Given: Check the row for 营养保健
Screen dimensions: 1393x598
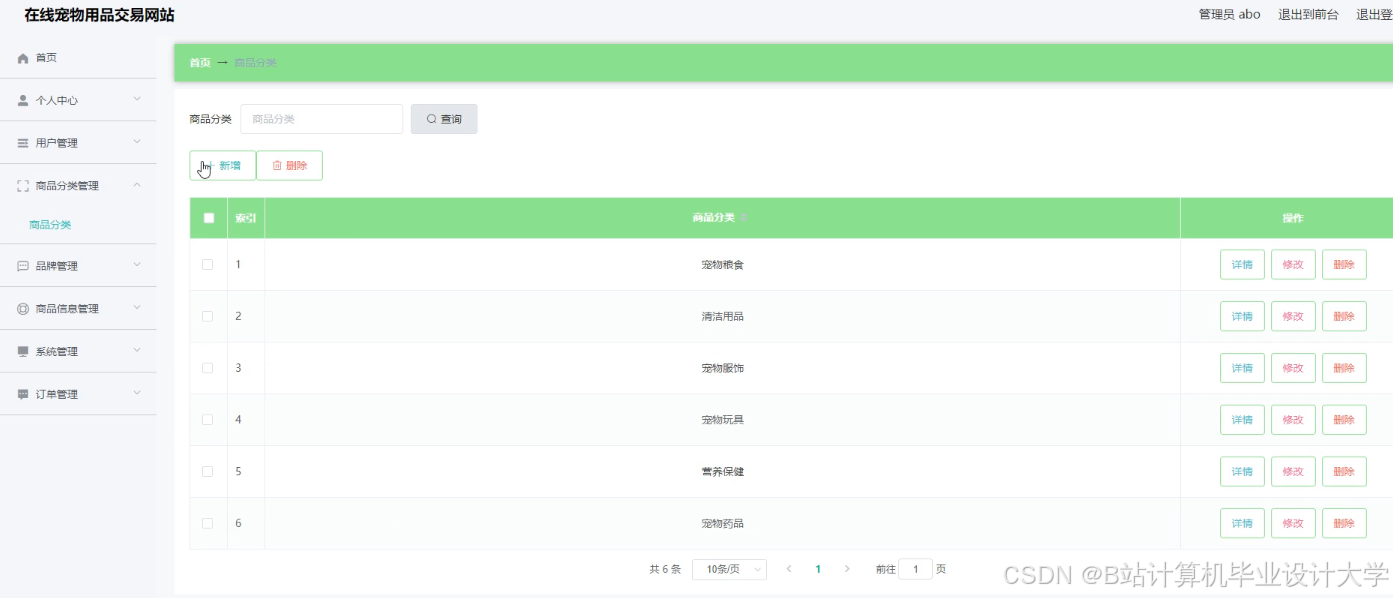Looking at the screenshot, I should tap(208, 471).
